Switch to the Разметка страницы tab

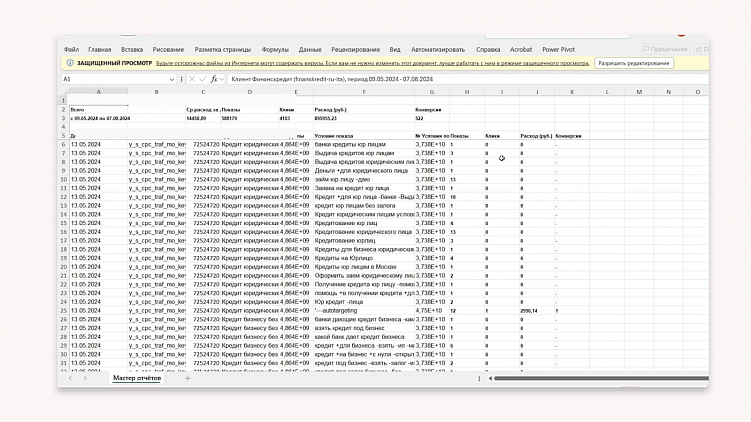(223, 49)
